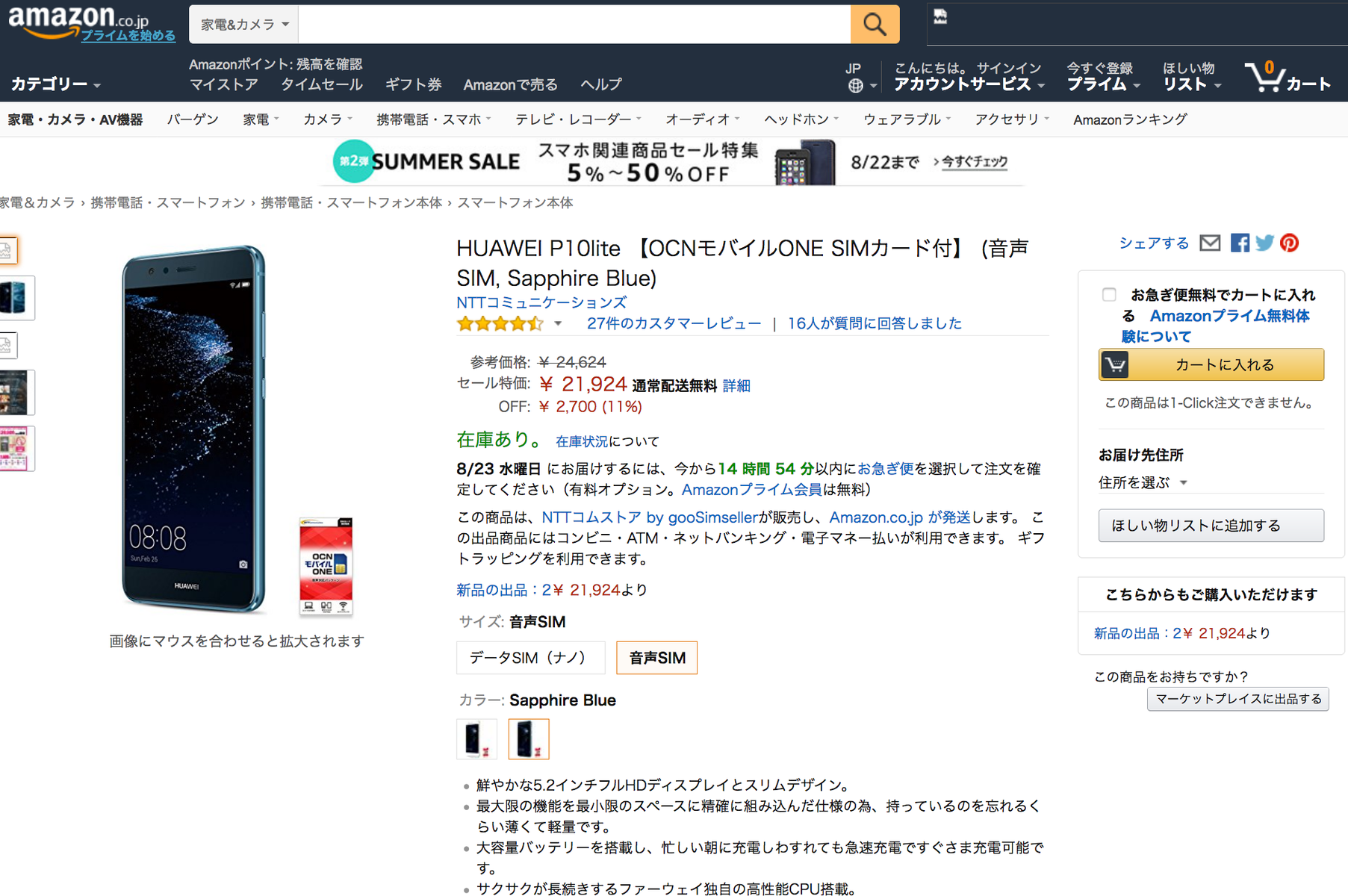
Task: Open the NTTコミュニケーションズ brand link
Action: [541, 302]
